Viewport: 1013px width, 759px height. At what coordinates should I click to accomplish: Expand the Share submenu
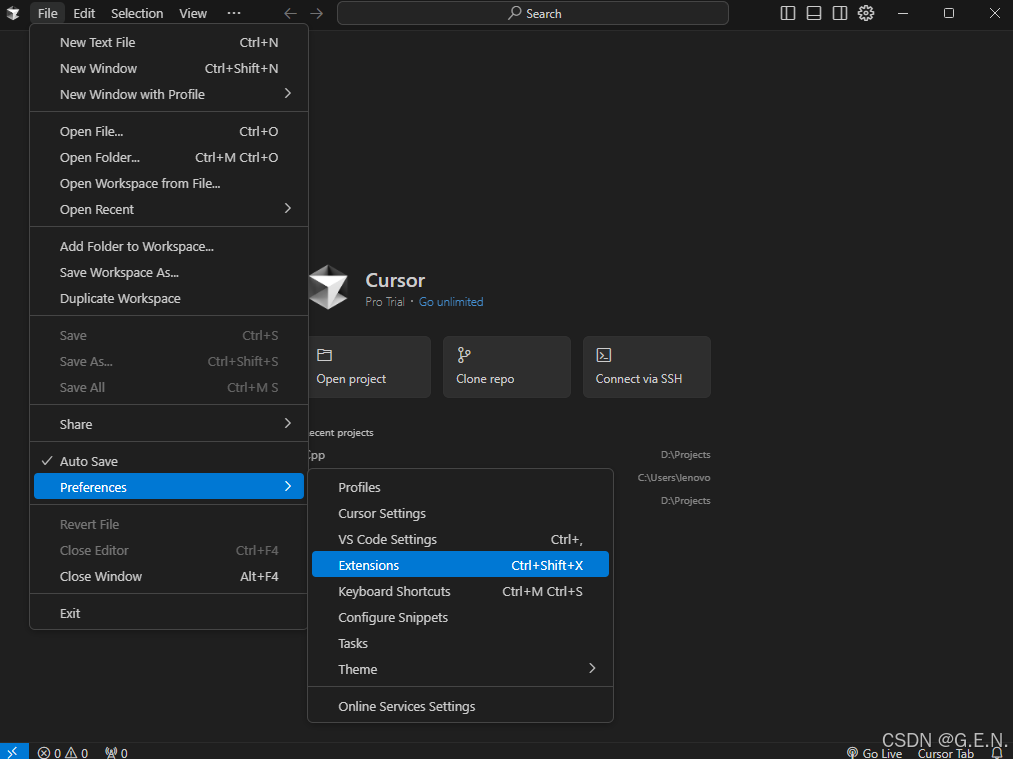coord(169,424)
